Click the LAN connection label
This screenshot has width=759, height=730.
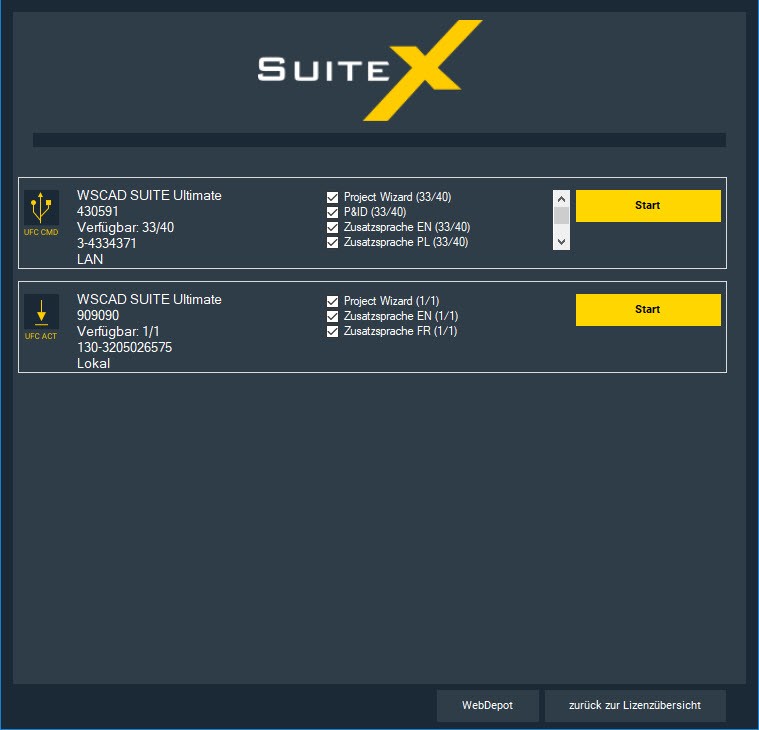[90, 259]
